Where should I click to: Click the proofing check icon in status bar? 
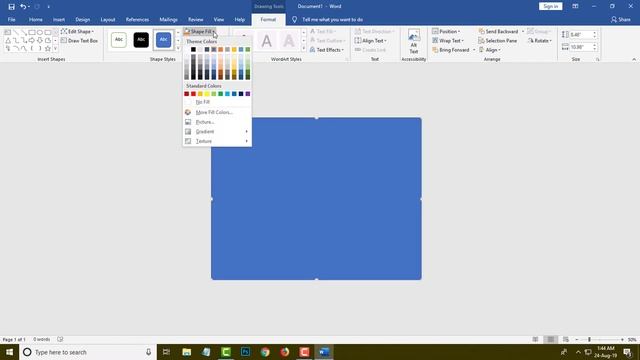point(60,339)
